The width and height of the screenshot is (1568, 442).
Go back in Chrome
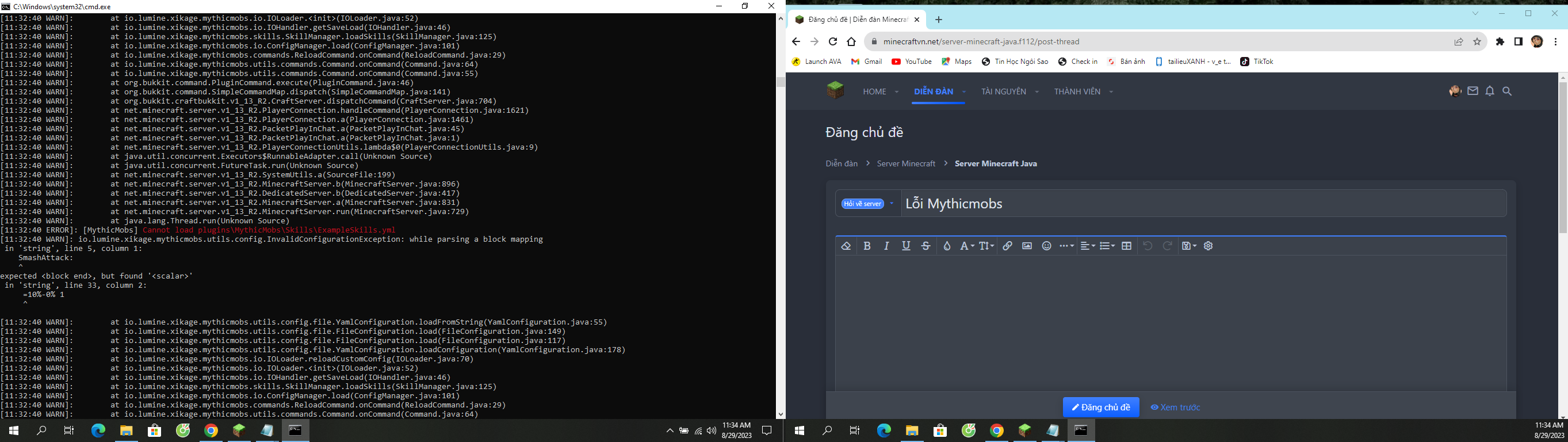(796, 41)
